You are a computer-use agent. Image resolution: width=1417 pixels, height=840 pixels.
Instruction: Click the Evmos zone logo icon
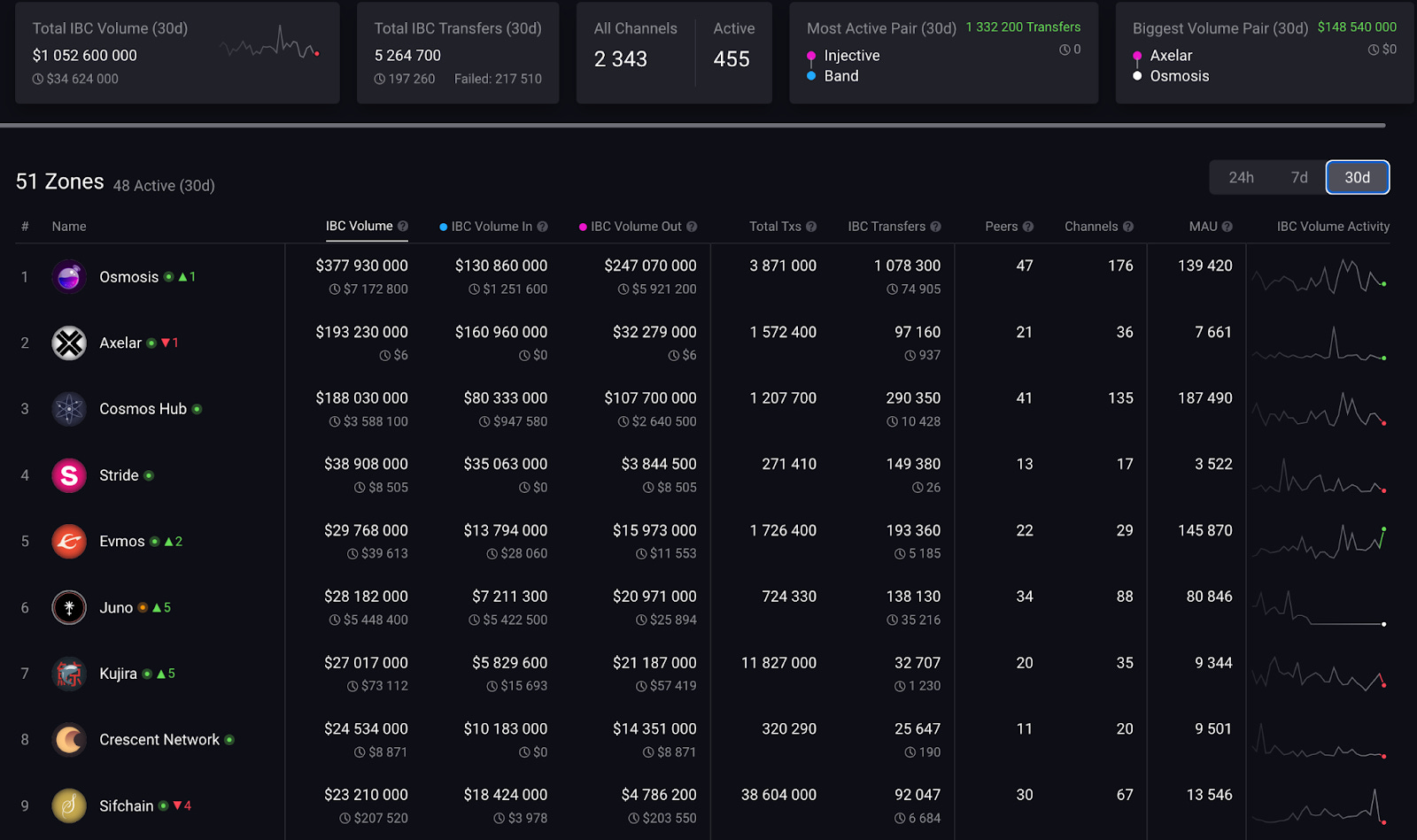(x=69, y=542)
